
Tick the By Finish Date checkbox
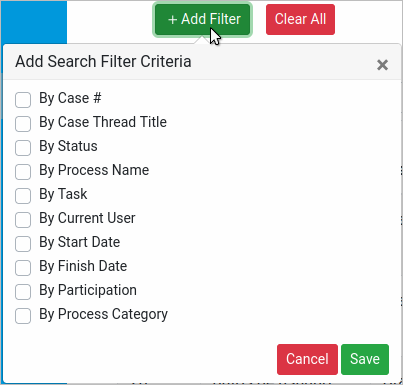click(23, 268)
